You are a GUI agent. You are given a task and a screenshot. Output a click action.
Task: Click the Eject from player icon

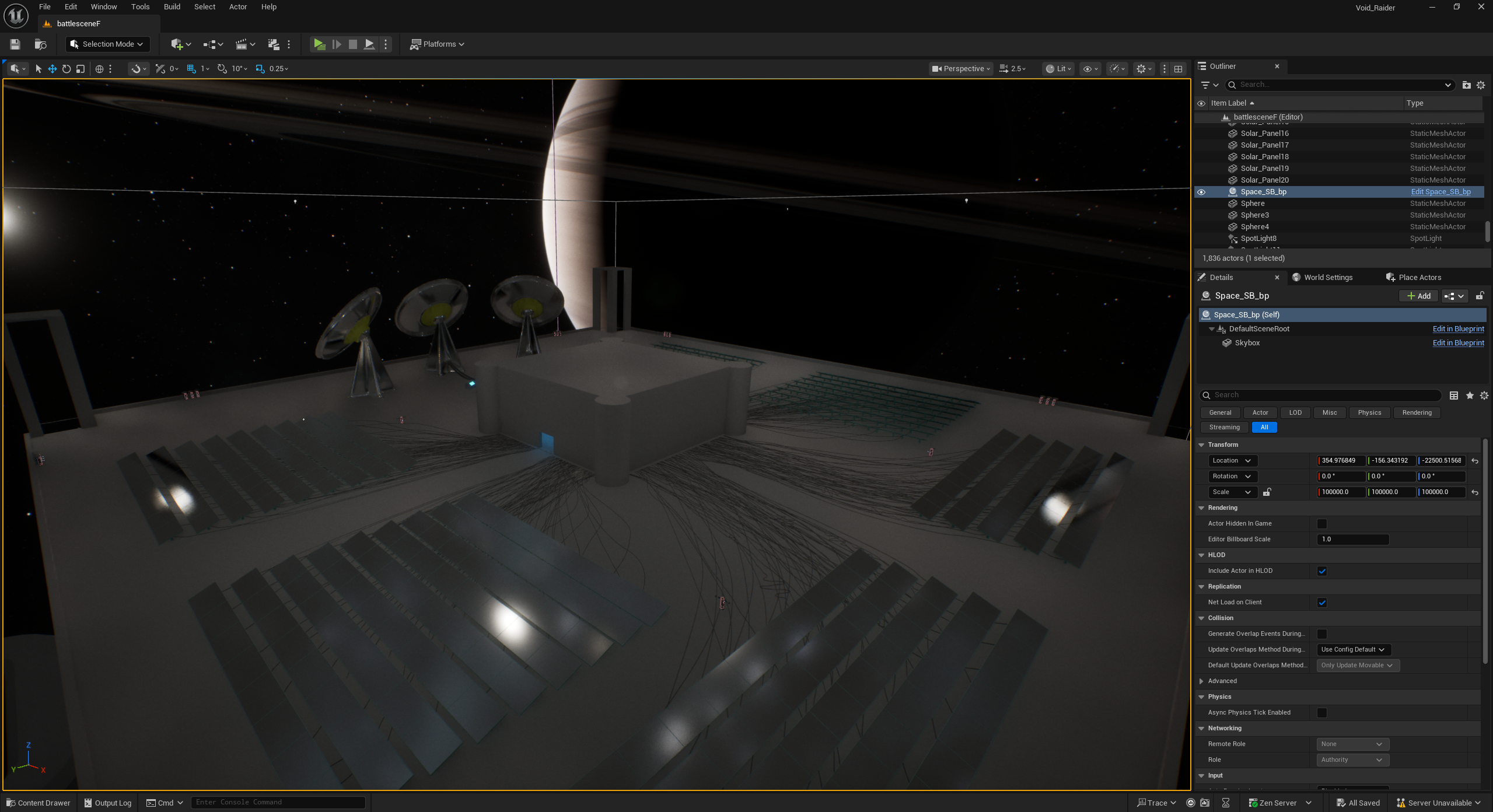tap(369, 44)
